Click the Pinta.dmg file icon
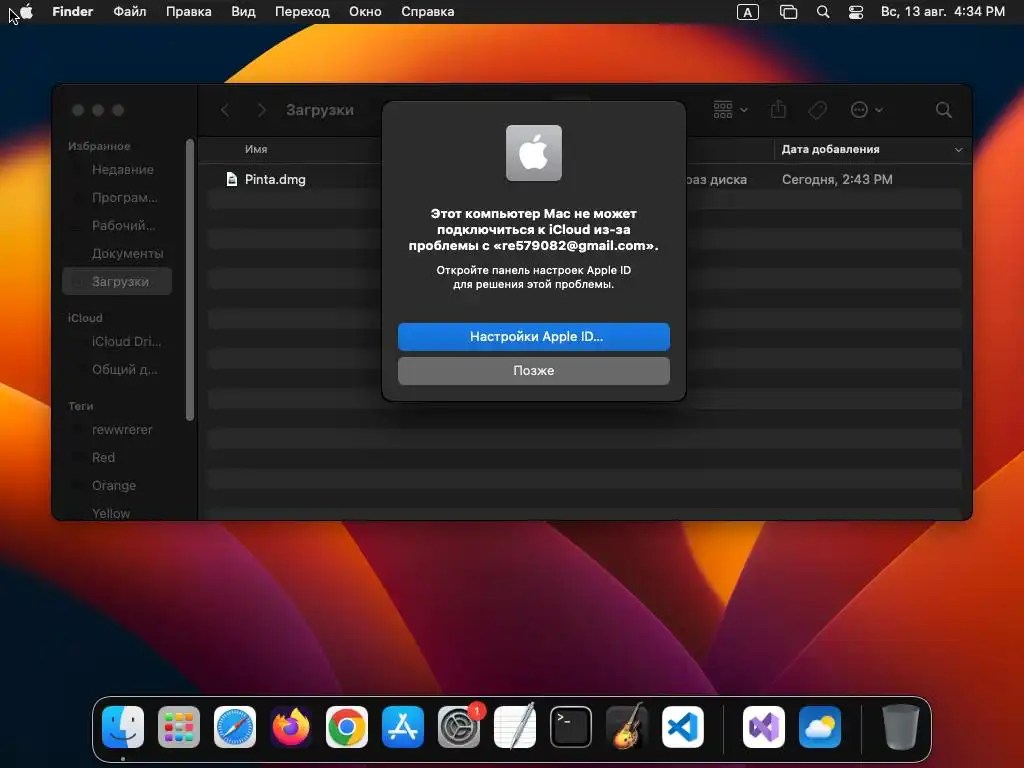This screenshot has width=1024, height=768. pos(231,179)
